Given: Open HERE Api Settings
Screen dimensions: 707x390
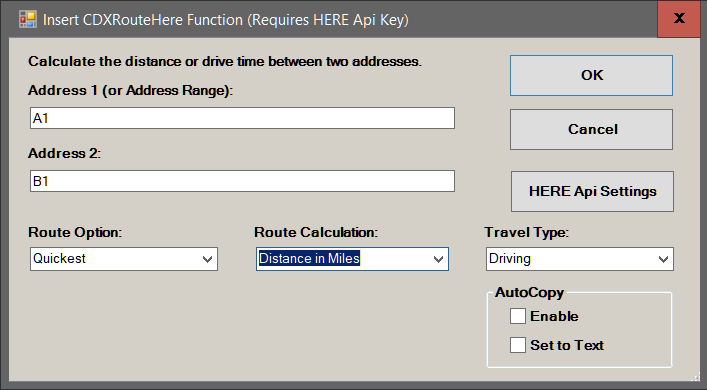Looking at the screenshot, I should 592,191.
